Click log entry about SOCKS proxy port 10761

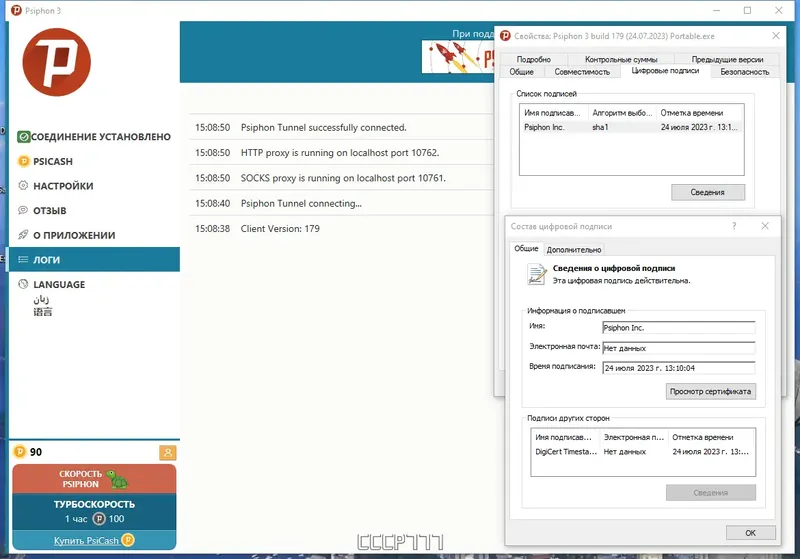(x=341, y=178)
